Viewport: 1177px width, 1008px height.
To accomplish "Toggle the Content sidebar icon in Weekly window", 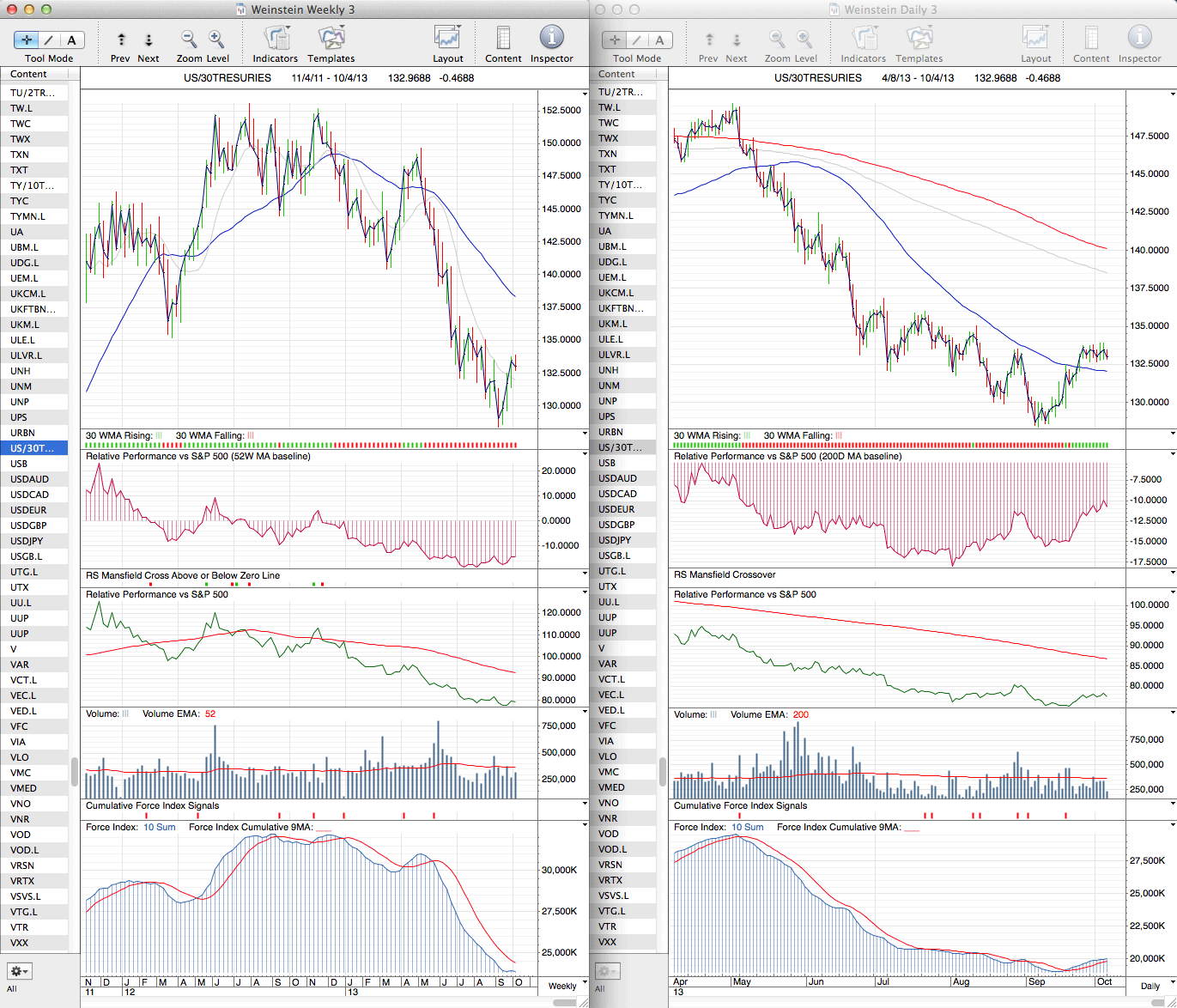I will [x=503, y=39].
